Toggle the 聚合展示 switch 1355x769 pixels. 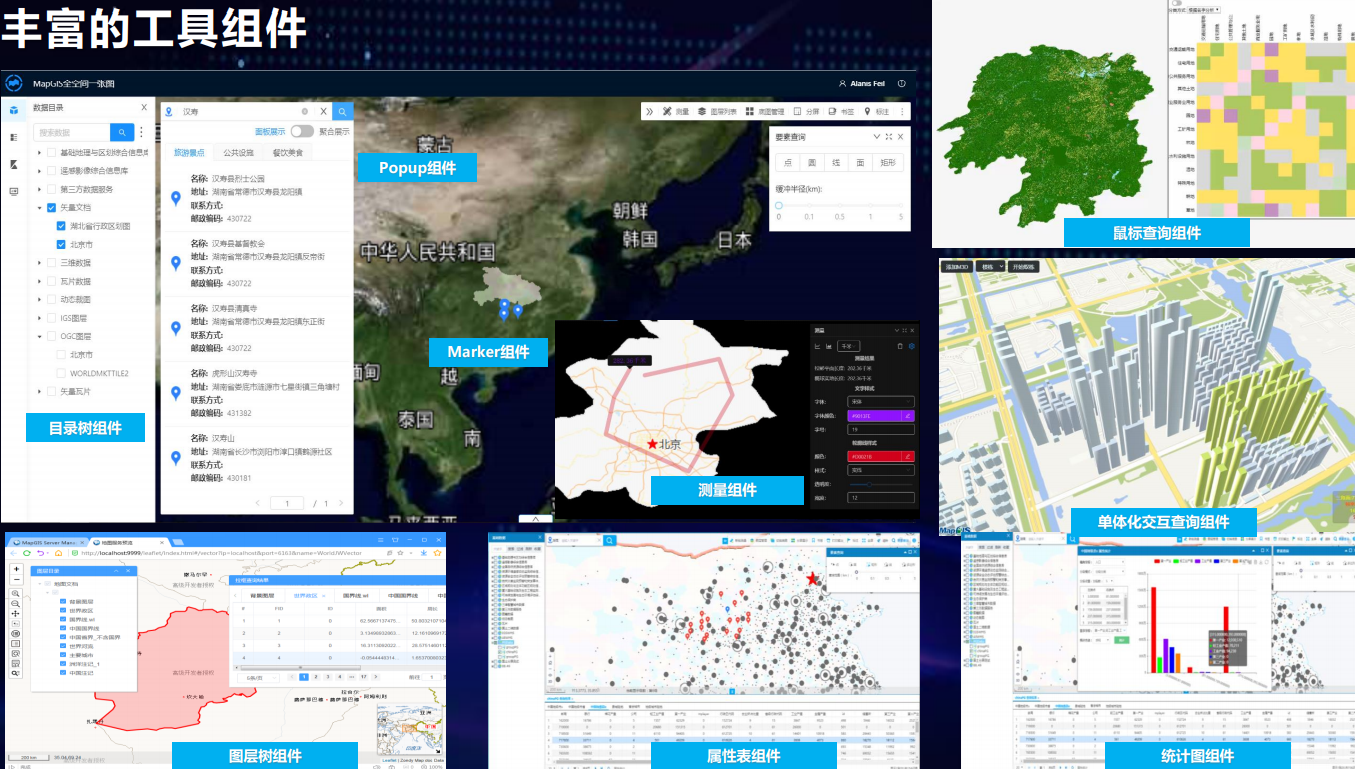[302, 131]
